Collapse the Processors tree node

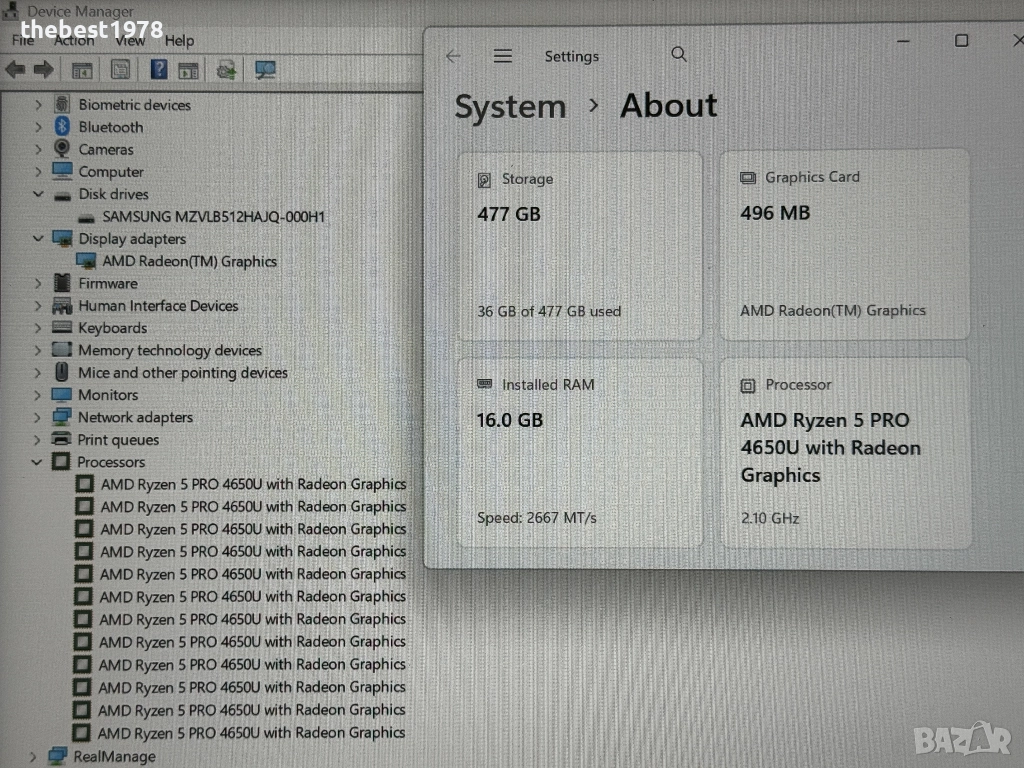tap(38, 462)
